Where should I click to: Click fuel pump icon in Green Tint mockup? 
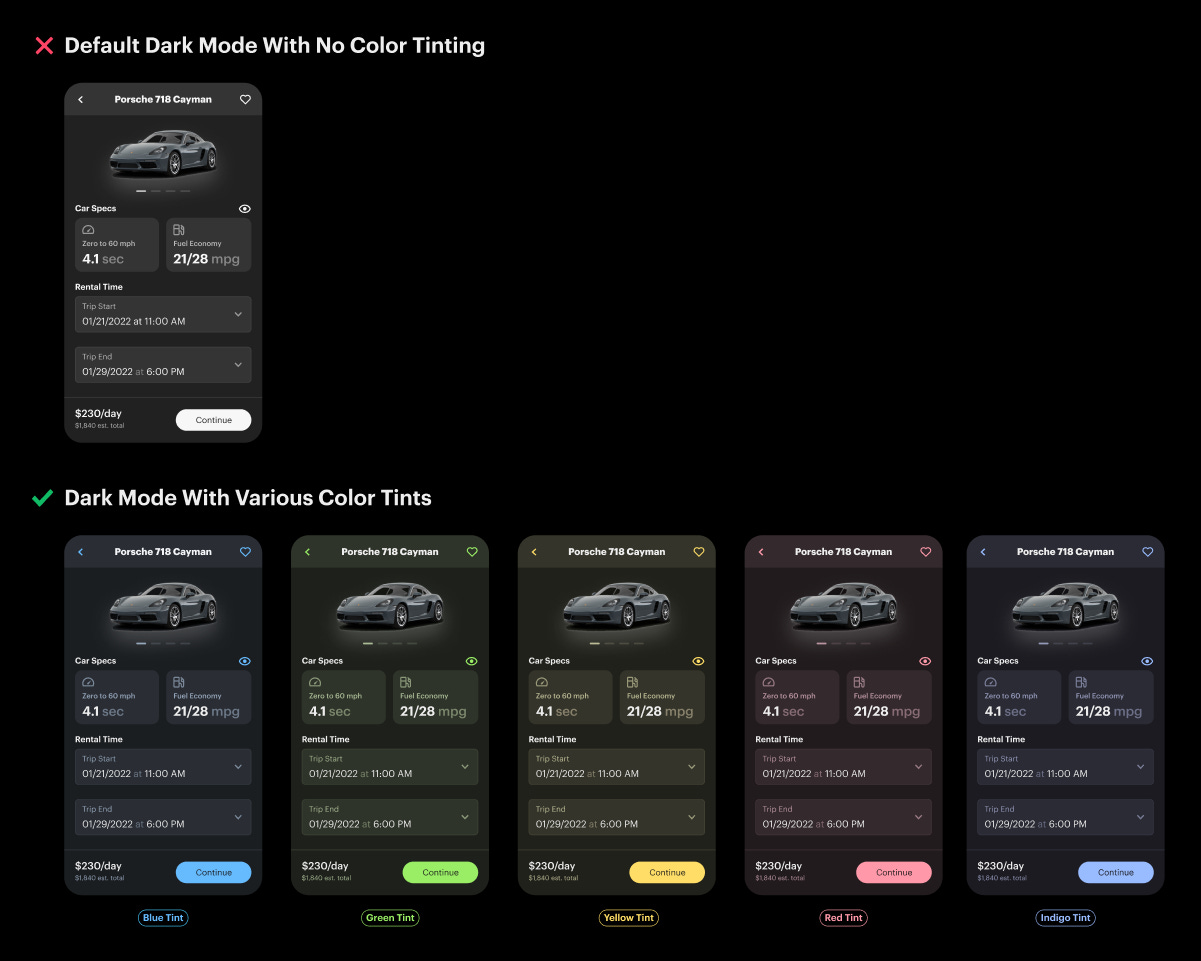[406, 682]
